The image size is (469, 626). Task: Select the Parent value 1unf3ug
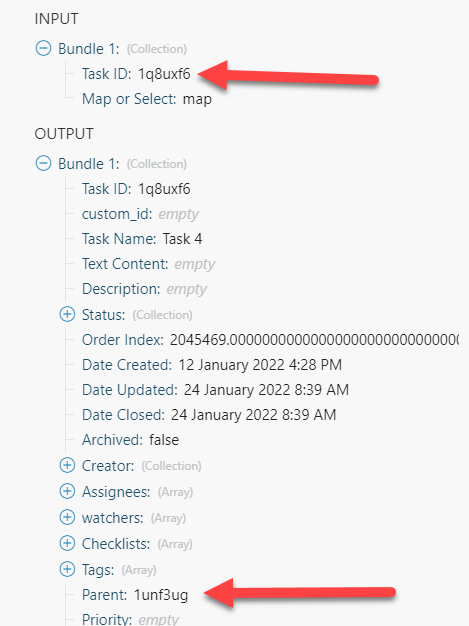161,595
